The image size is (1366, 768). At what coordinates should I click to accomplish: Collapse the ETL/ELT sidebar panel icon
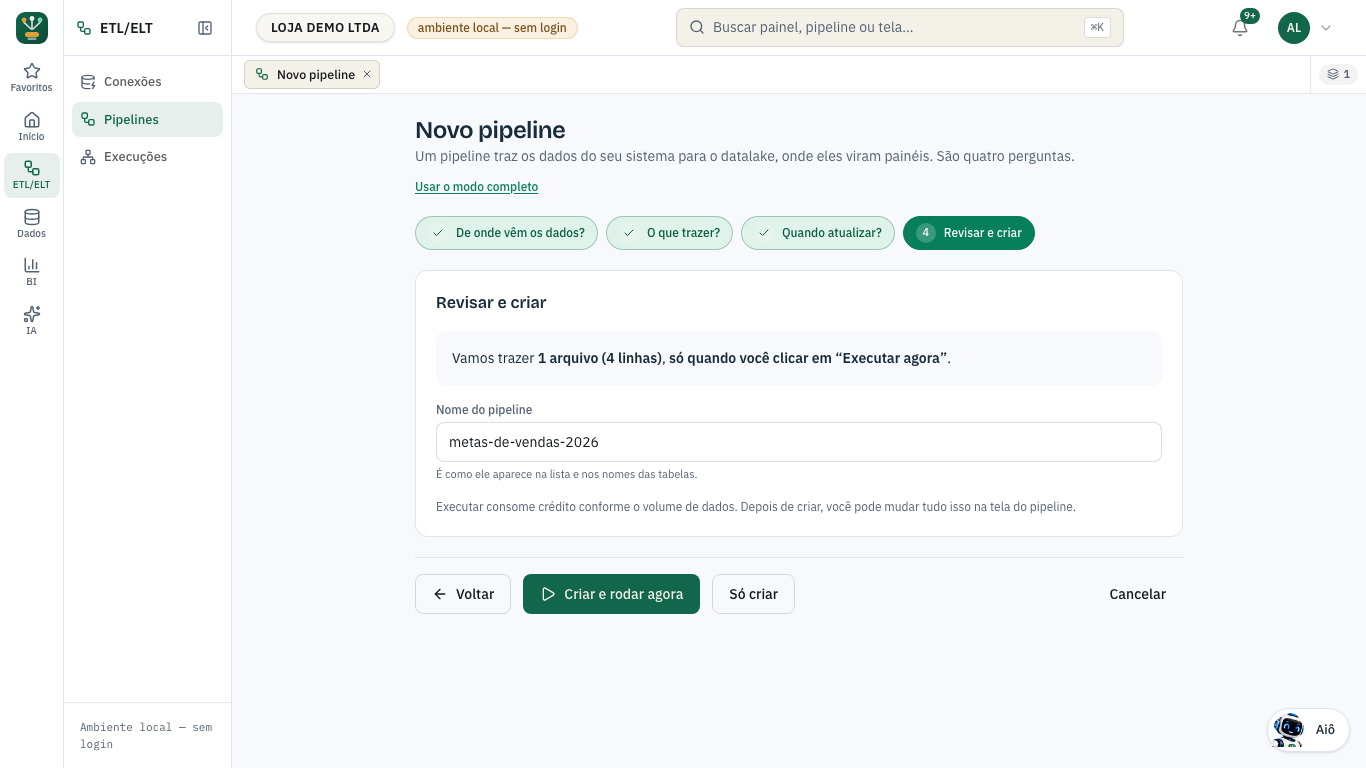point(205,28)
